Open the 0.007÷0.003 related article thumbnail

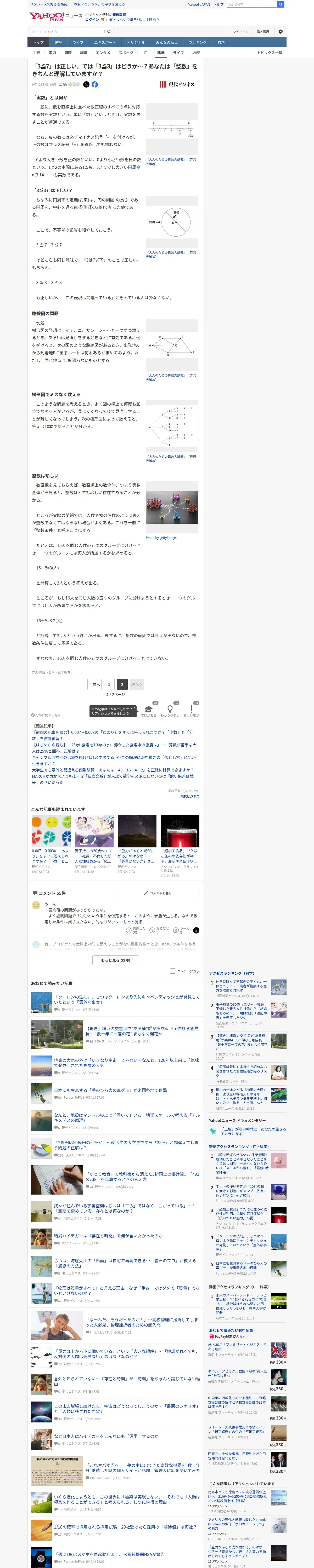(x=51, y=831)
